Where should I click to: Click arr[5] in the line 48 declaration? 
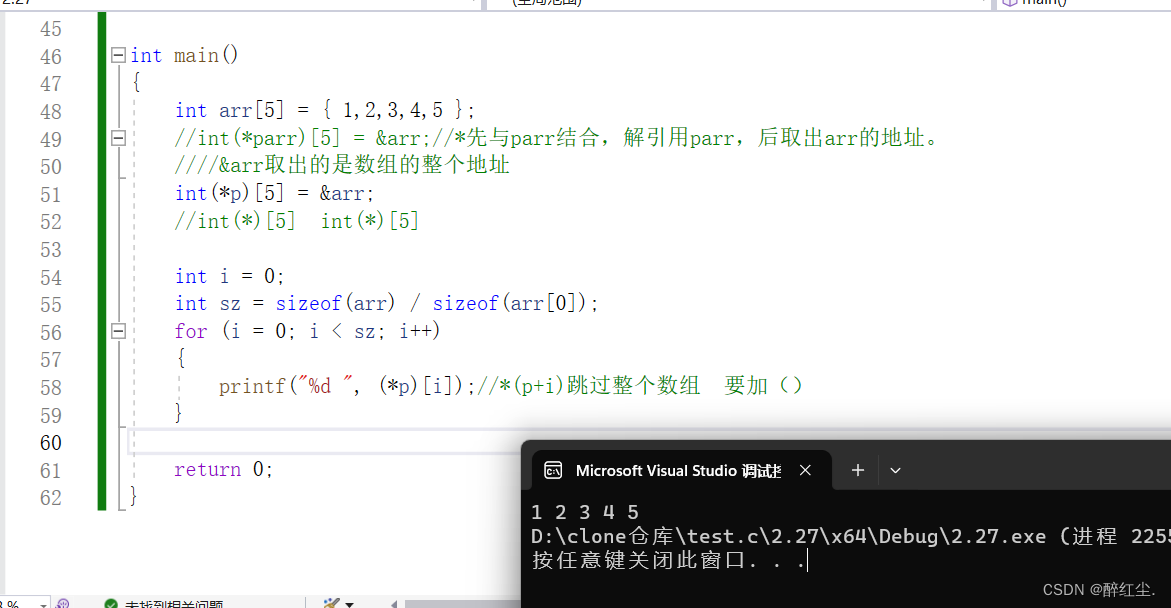click(x=252, y=111)
